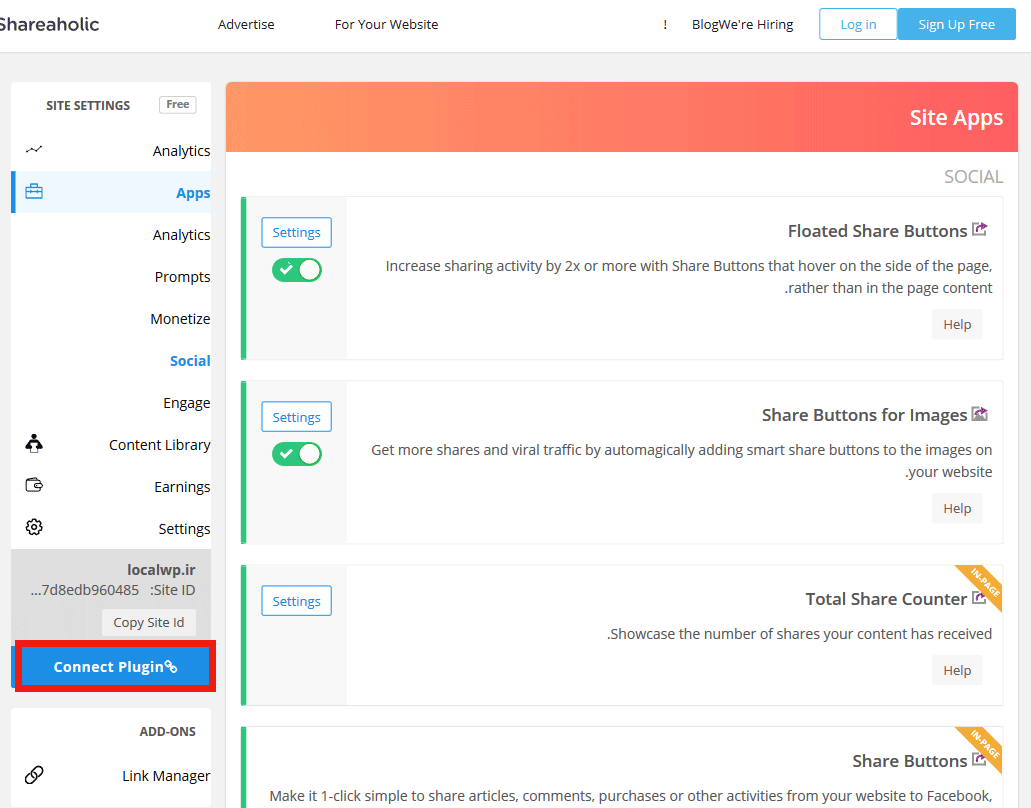Open Settings for Floated Share Buttons
Viewport: 1031px width, 808px height.
click(297, 232)
